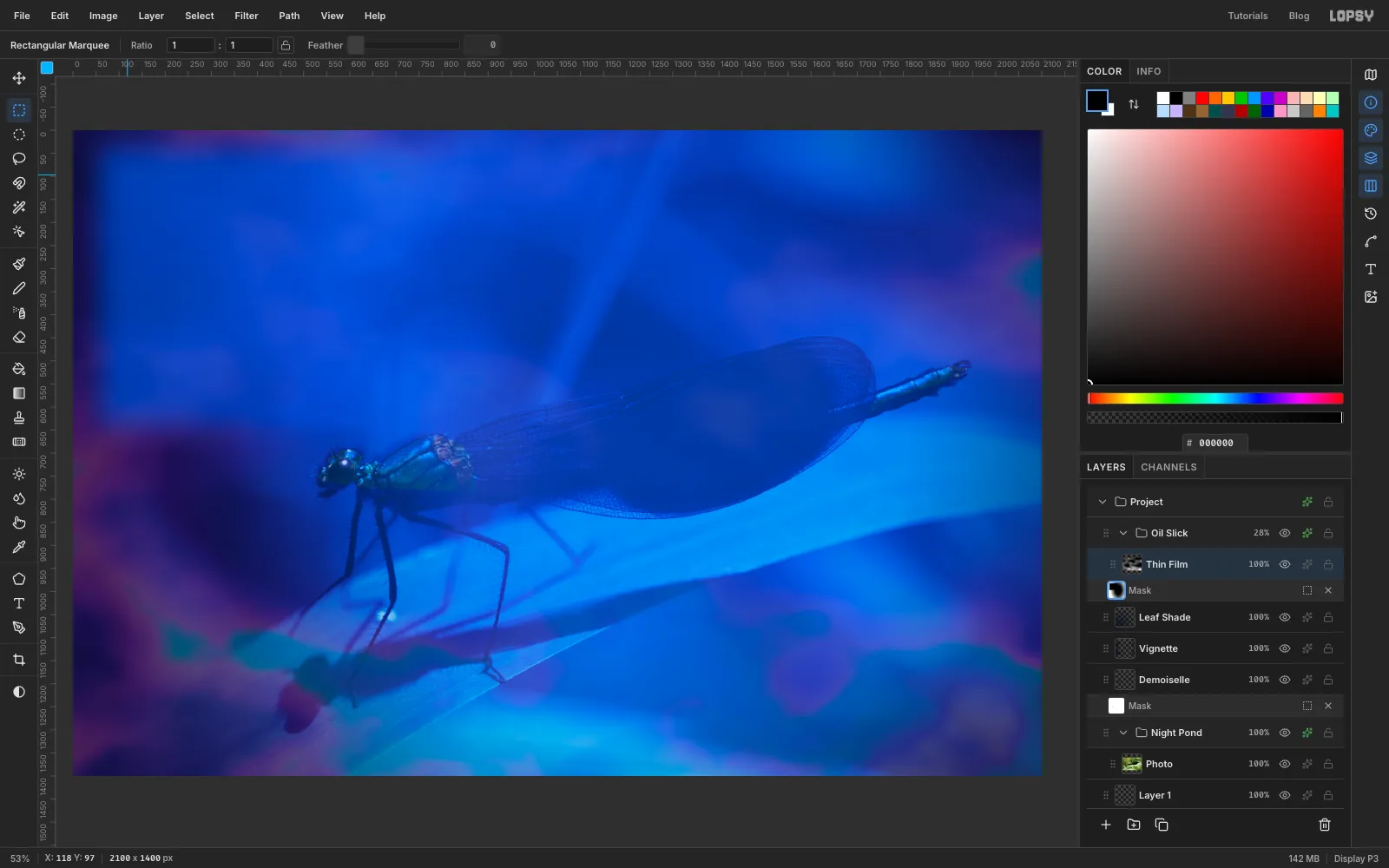The image size is (1389, 868).
Task: Switch to the Info tab
Action: click(1149, 71)
